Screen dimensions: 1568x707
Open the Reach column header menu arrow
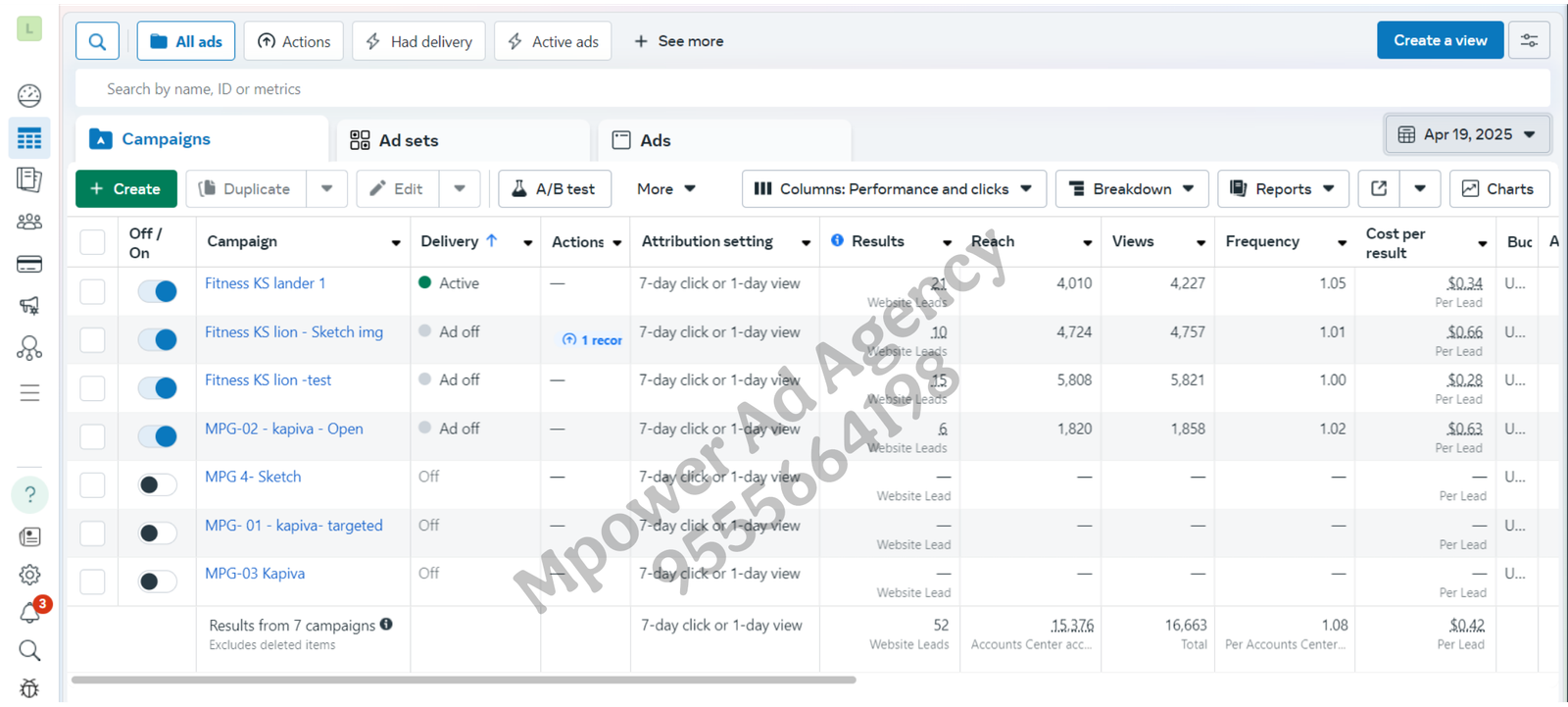(x=1088, y=243)
